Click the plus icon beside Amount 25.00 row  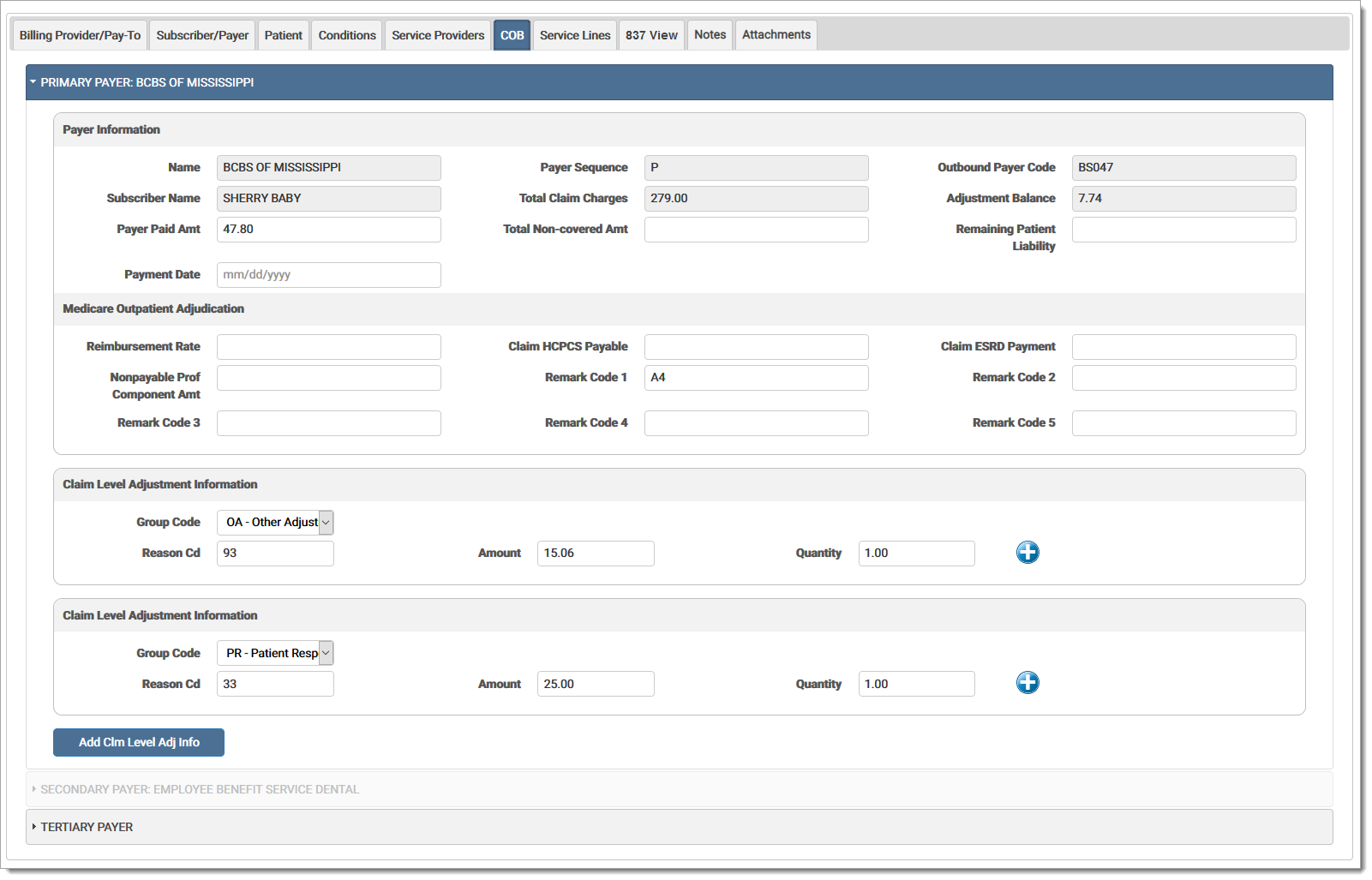1028,683
